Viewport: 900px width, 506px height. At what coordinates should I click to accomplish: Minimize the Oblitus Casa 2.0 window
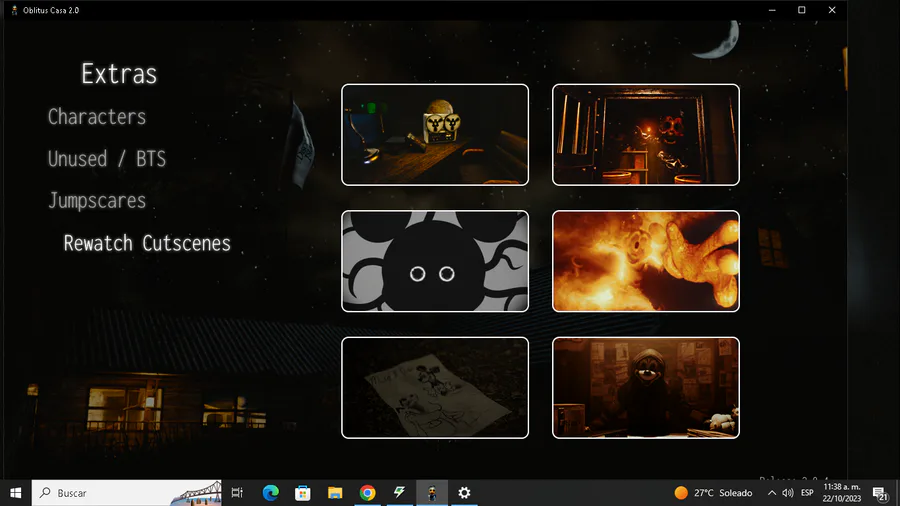772,10
